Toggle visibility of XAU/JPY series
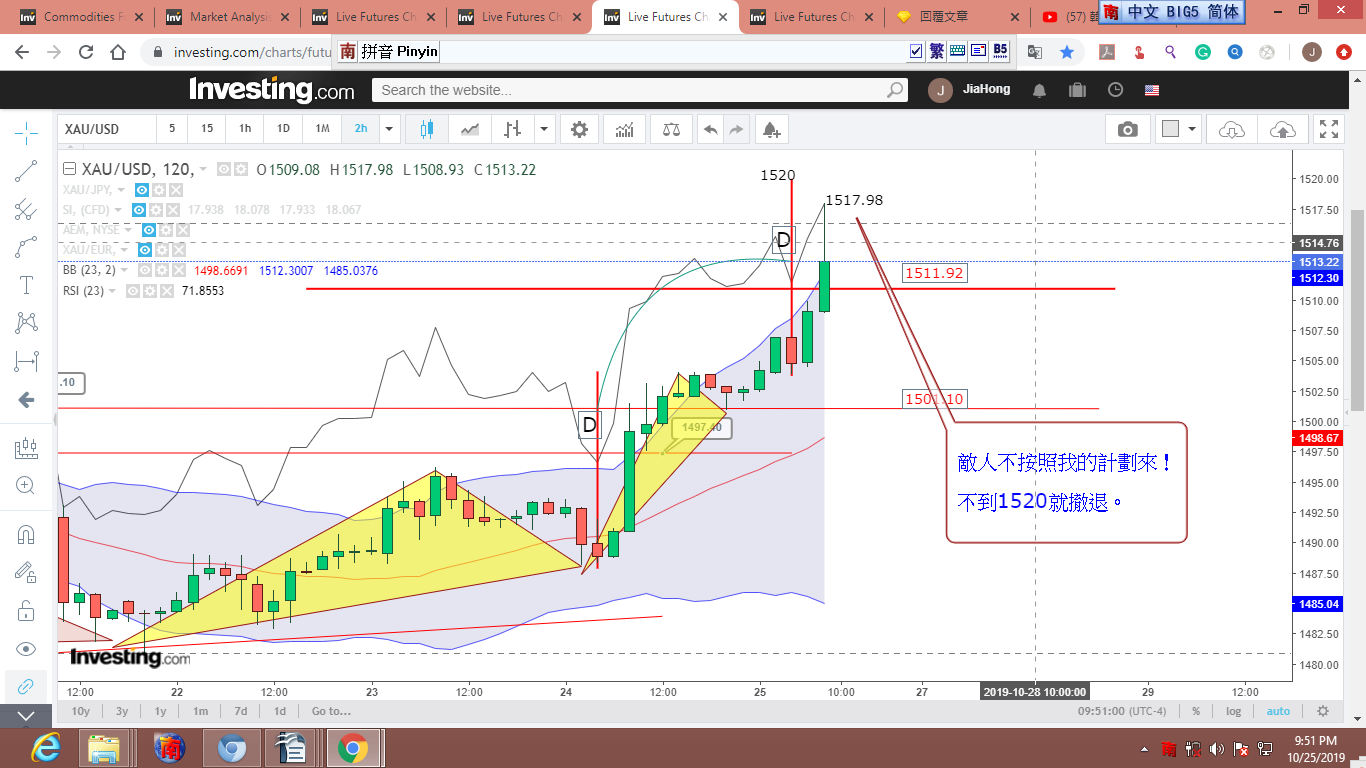Screen dimensions: 1366x768 142,190
